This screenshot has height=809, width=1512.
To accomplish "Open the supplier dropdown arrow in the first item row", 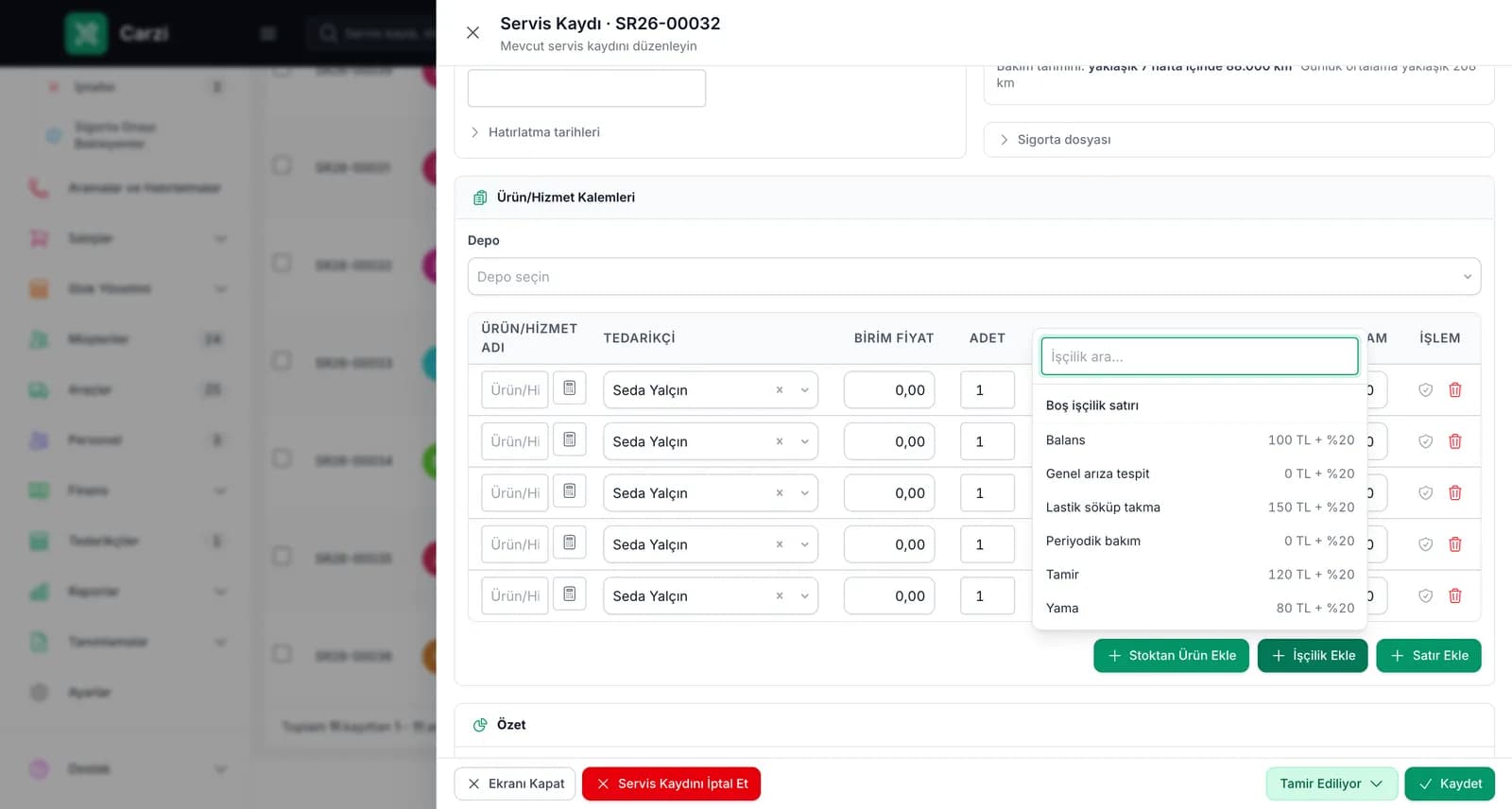I will [x=805, y=390].
